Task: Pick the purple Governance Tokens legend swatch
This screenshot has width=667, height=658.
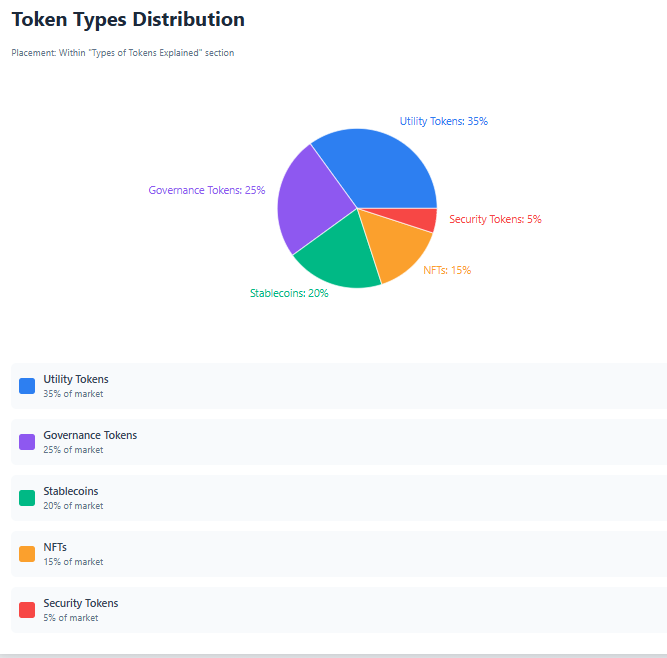Action: 27,442
